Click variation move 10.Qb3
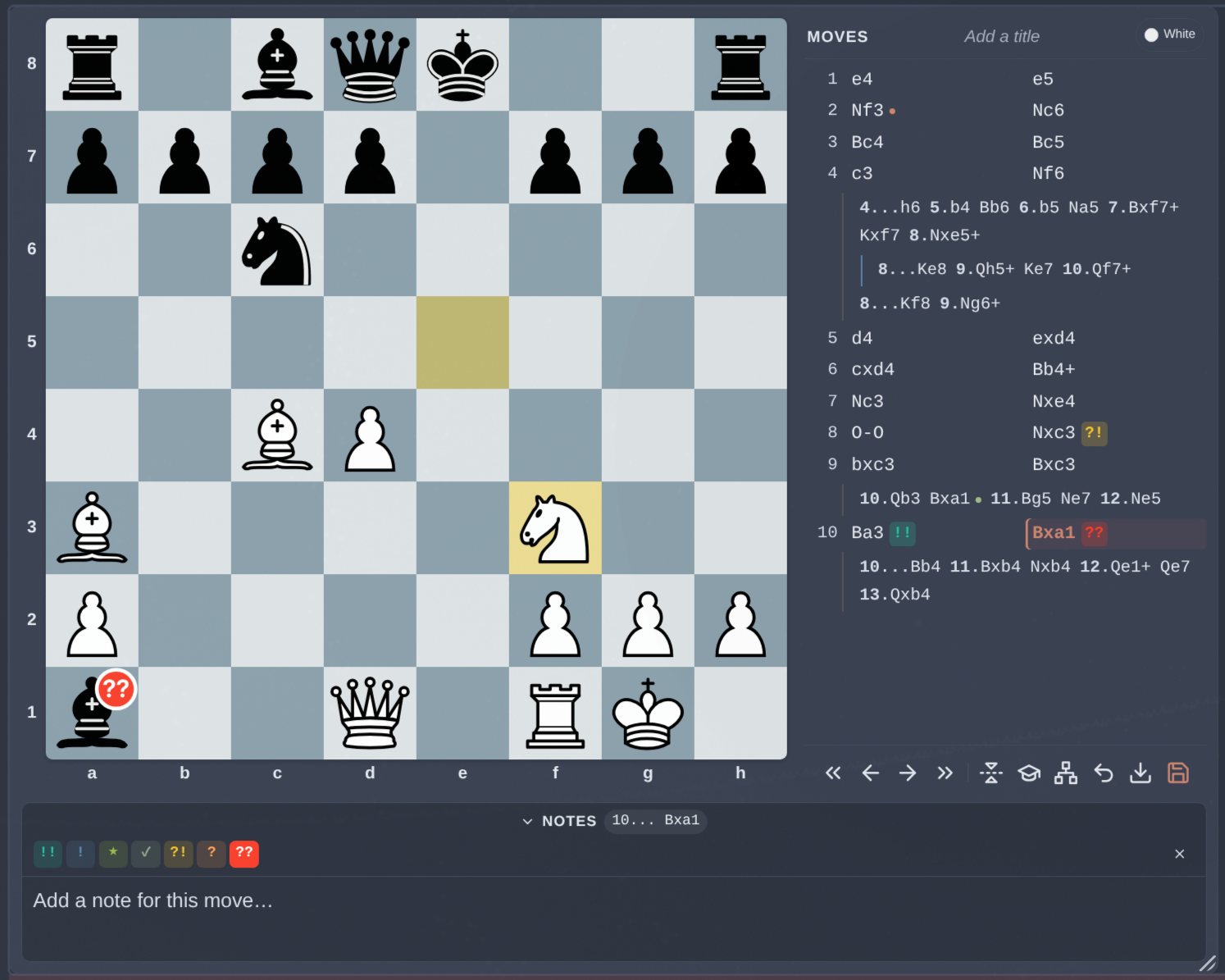 click(890, 499)
